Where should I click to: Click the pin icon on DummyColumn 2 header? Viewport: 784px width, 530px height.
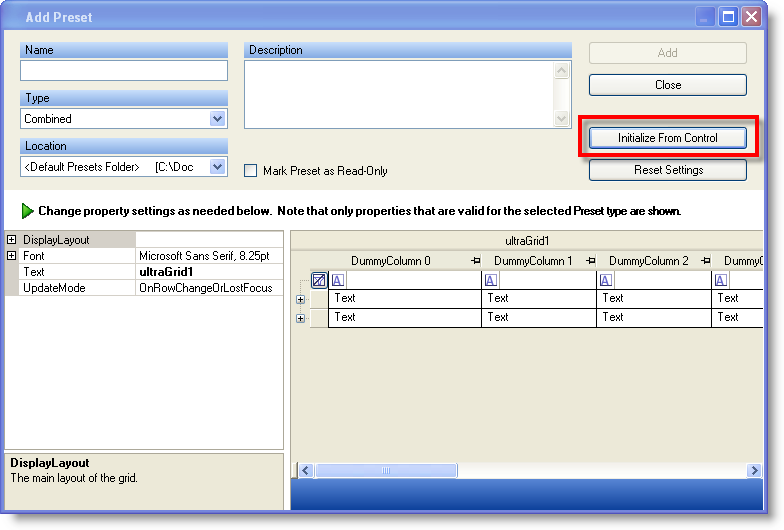pyautogui.click(x=706, y=261)
